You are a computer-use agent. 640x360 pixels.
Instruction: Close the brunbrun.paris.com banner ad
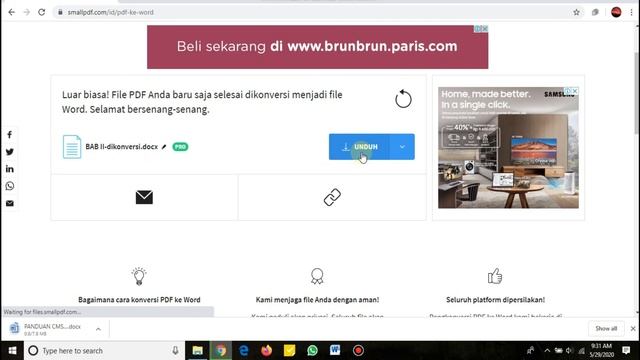click(x=484, y=29)
